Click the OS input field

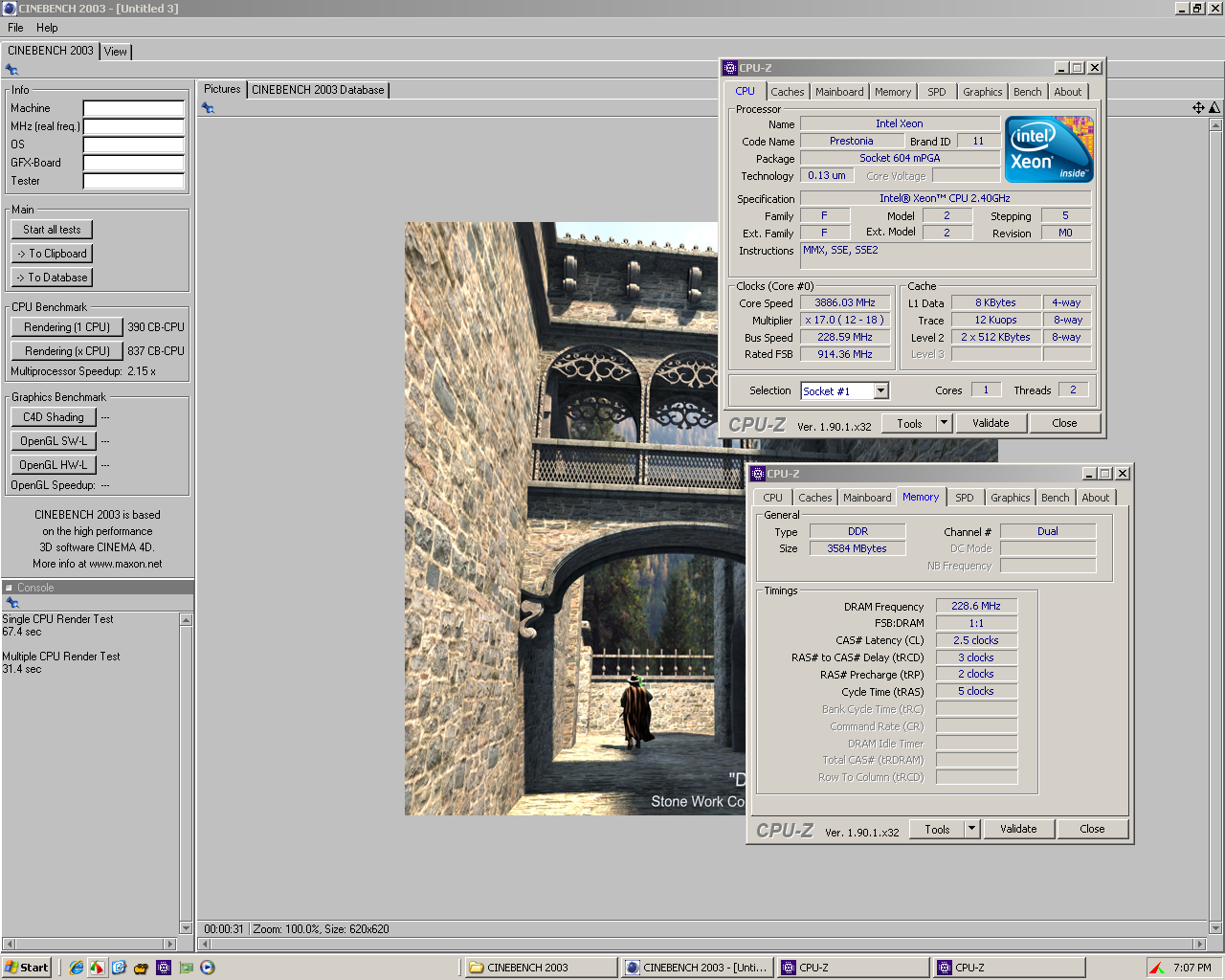pyautogui.click(x=134, y=145)
